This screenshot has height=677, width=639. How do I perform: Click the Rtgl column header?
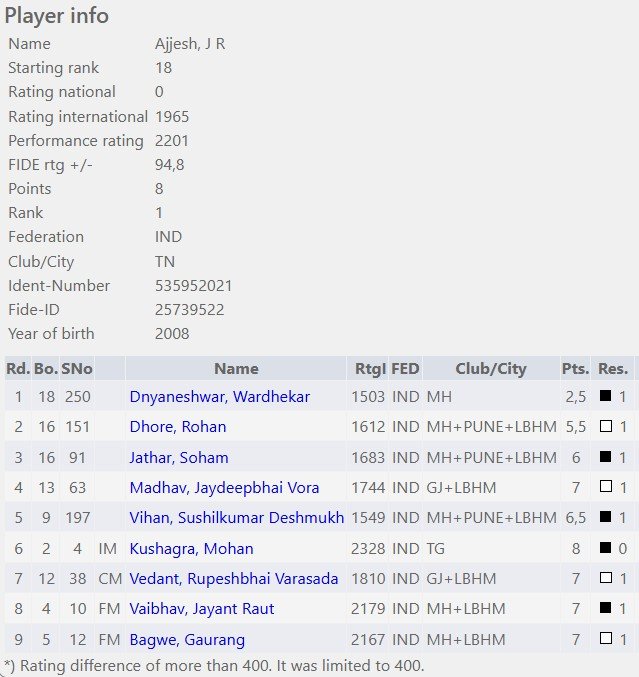coord(370,368)
